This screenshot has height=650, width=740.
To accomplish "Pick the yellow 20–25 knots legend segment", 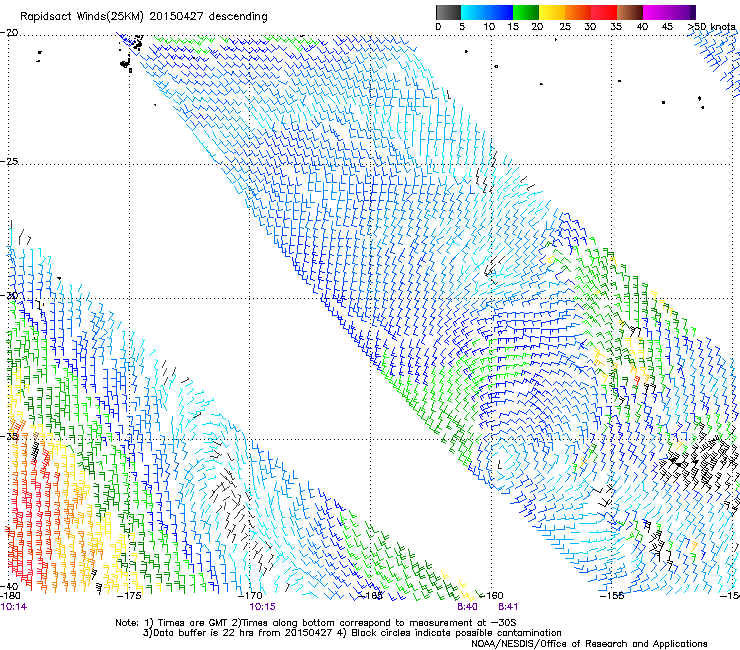I will 552,12.
